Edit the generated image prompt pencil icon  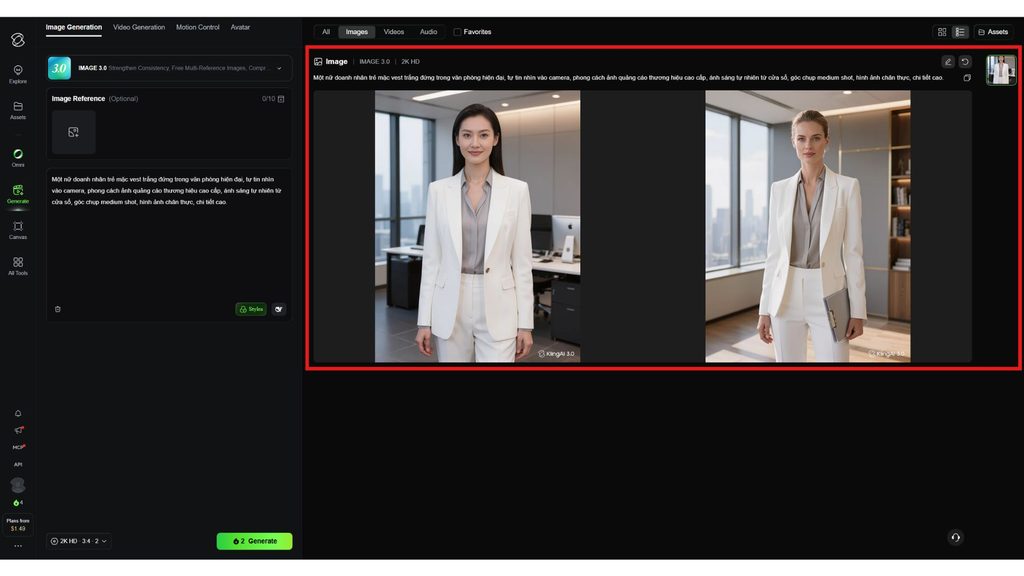point(948,61)
